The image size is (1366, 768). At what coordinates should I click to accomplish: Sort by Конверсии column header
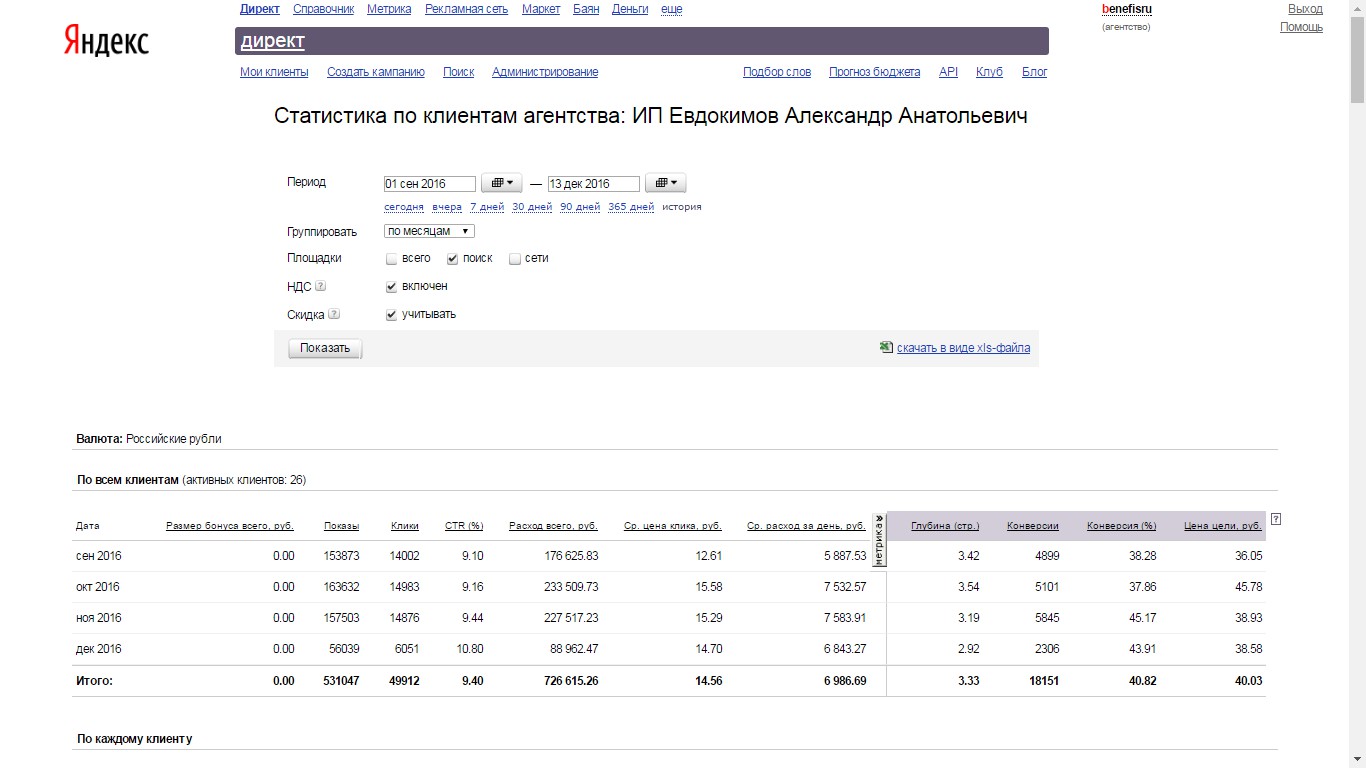[1033, 526]
